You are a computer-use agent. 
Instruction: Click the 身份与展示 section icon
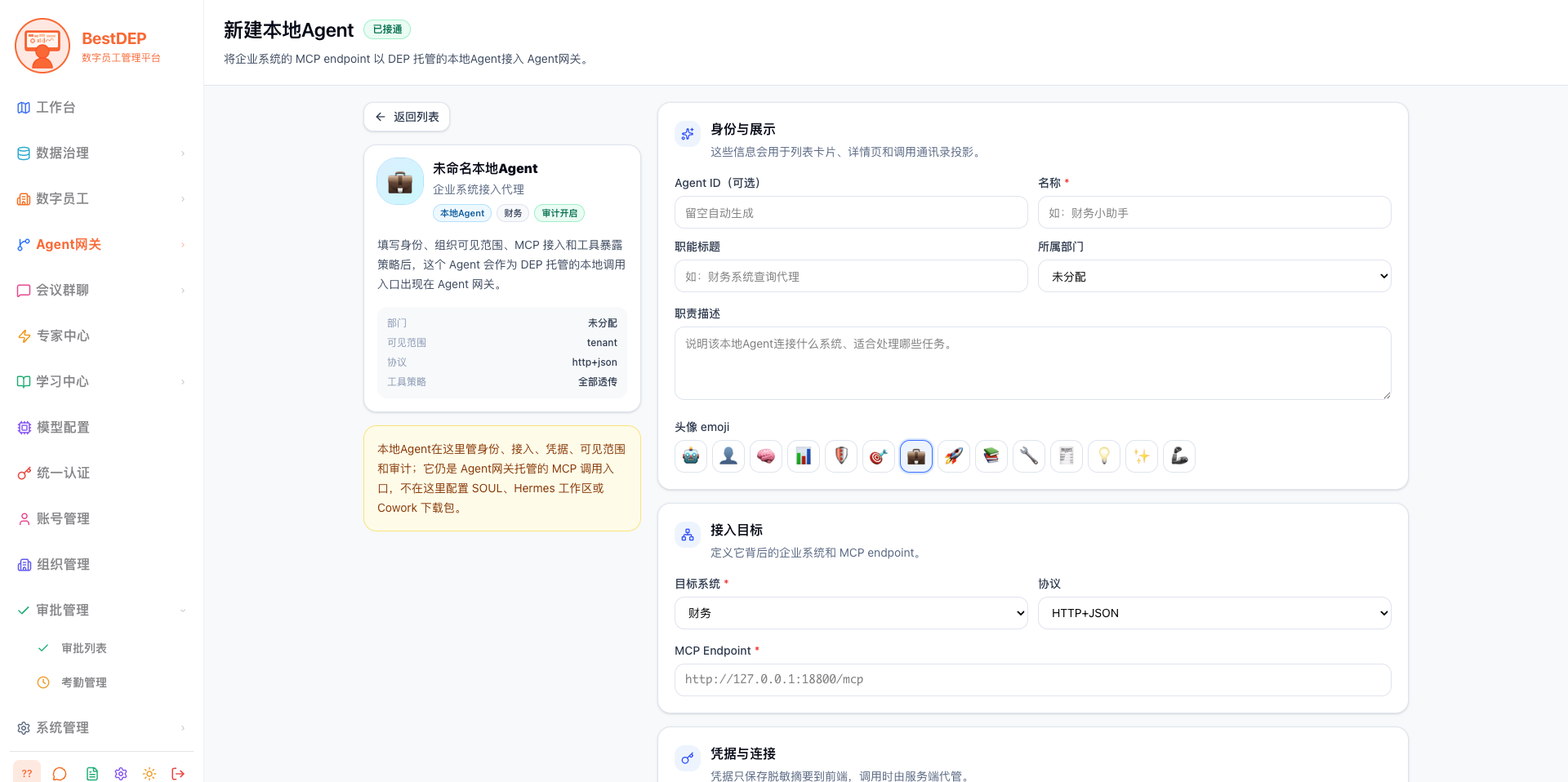click(x=688, y=133)
